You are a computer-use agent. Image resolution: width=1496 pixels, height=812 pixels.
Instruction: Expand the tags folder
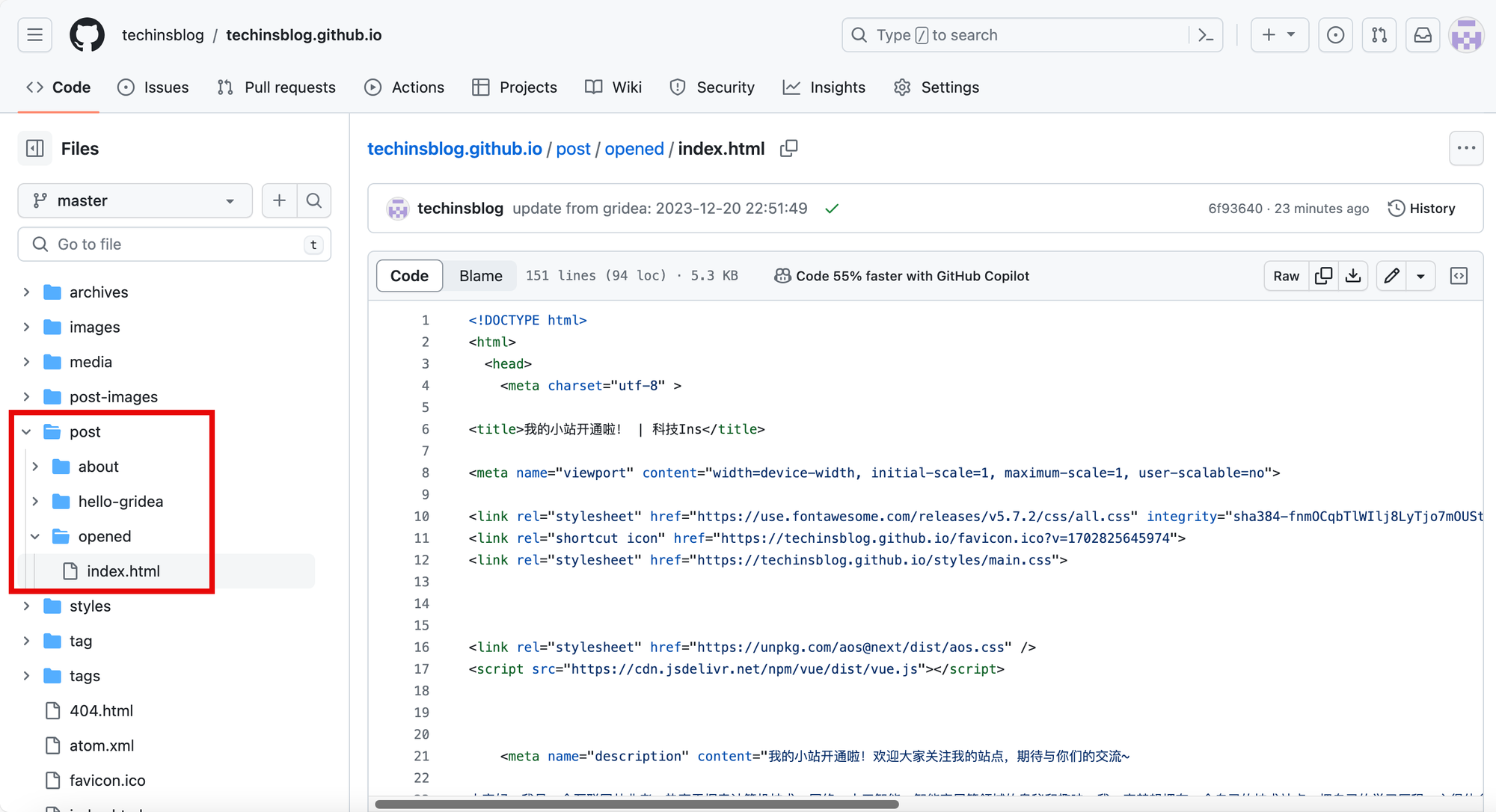(x=26, y=676)
